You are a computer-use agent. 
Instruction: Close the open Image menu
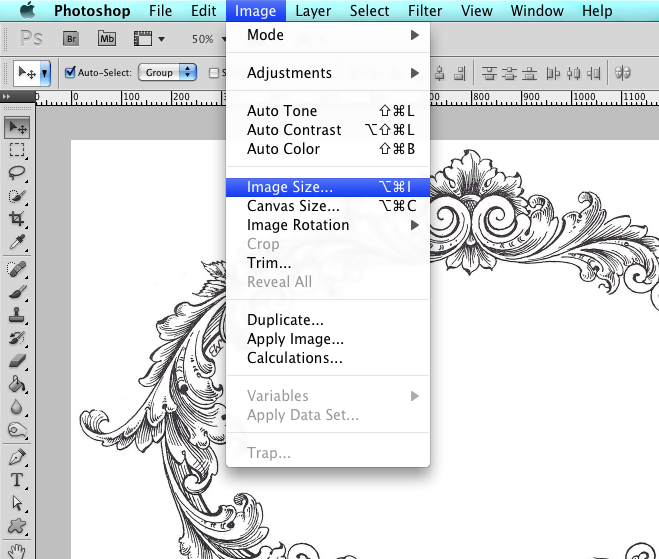click(256, 11)
